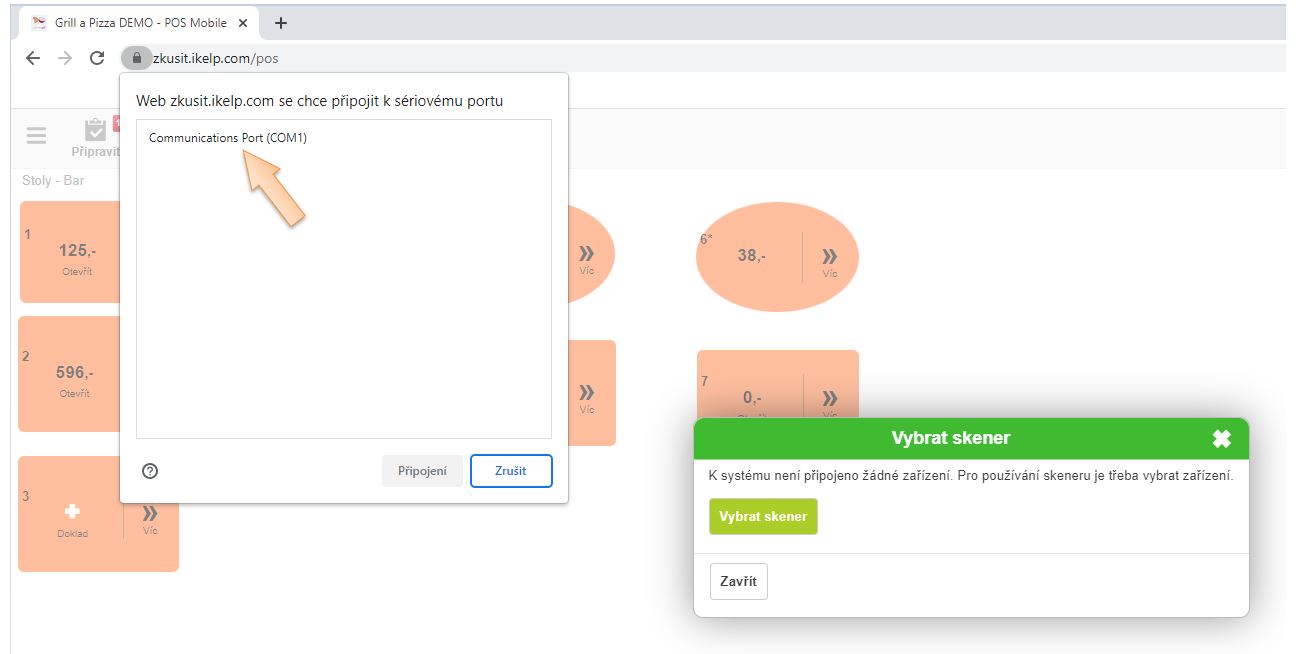Click the Zavřít button
Viewport: 1300px width, 654px height.
point(738,582)
